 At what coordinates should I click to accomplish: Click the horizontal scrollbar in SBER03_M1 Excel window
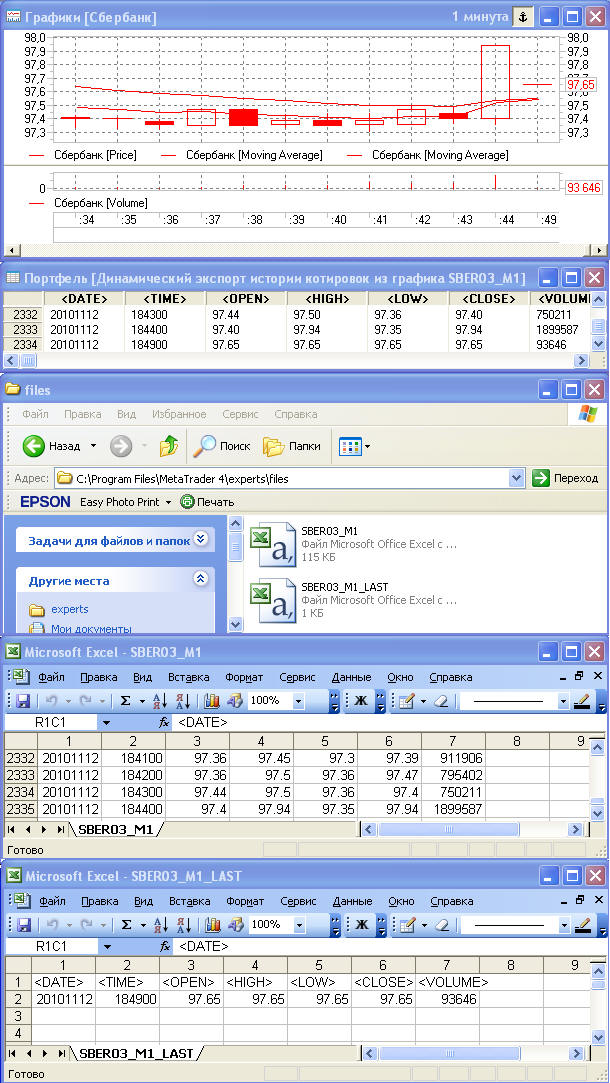pos(448,829)
